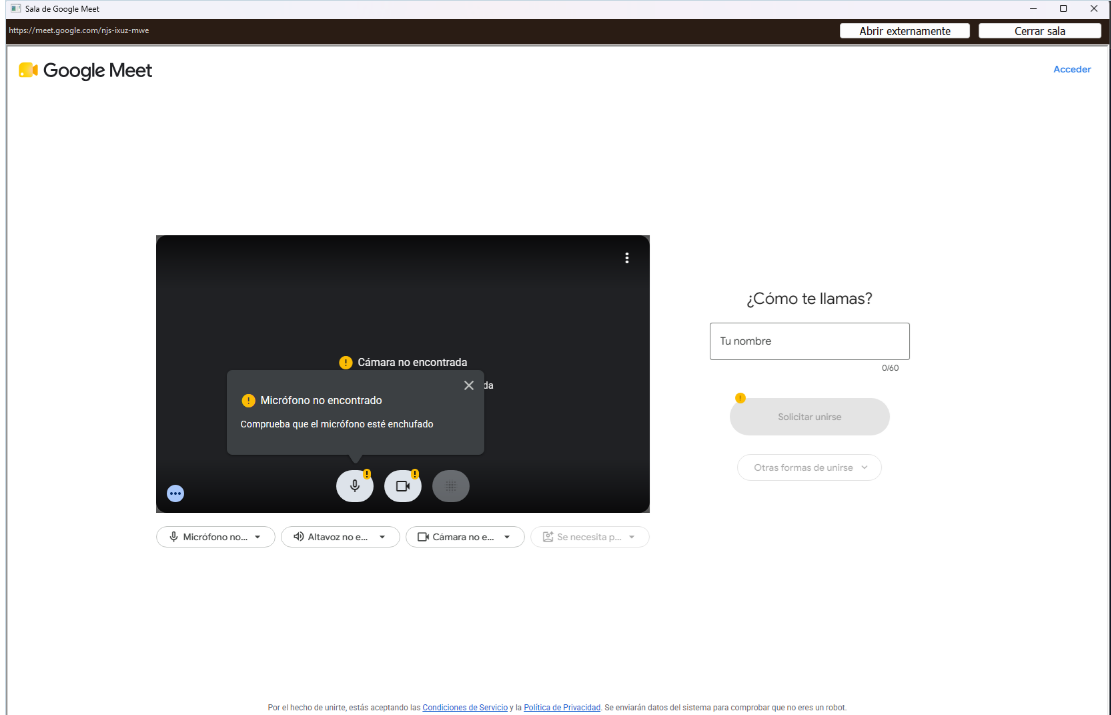The image size is (1111, 715).
Task: Open the Condiciones de Servicio link
Action: pyautogui.click(x=465, y=707)
